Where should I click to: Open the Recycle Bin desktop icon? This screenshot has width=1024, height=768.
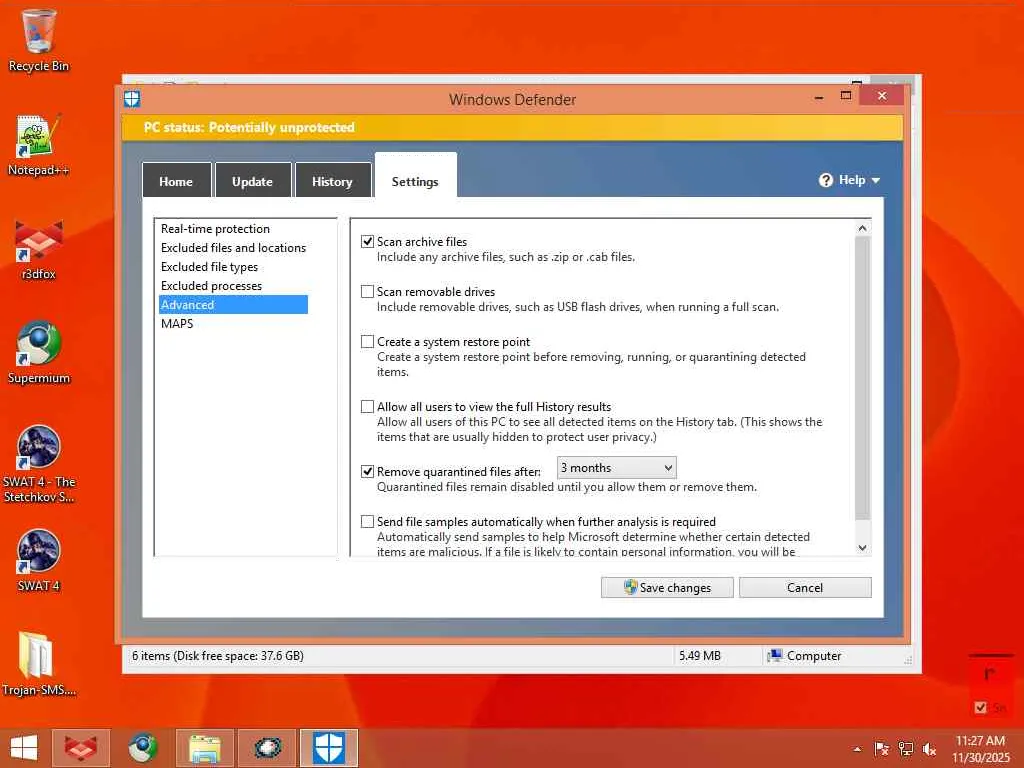(x=39, y=40)
